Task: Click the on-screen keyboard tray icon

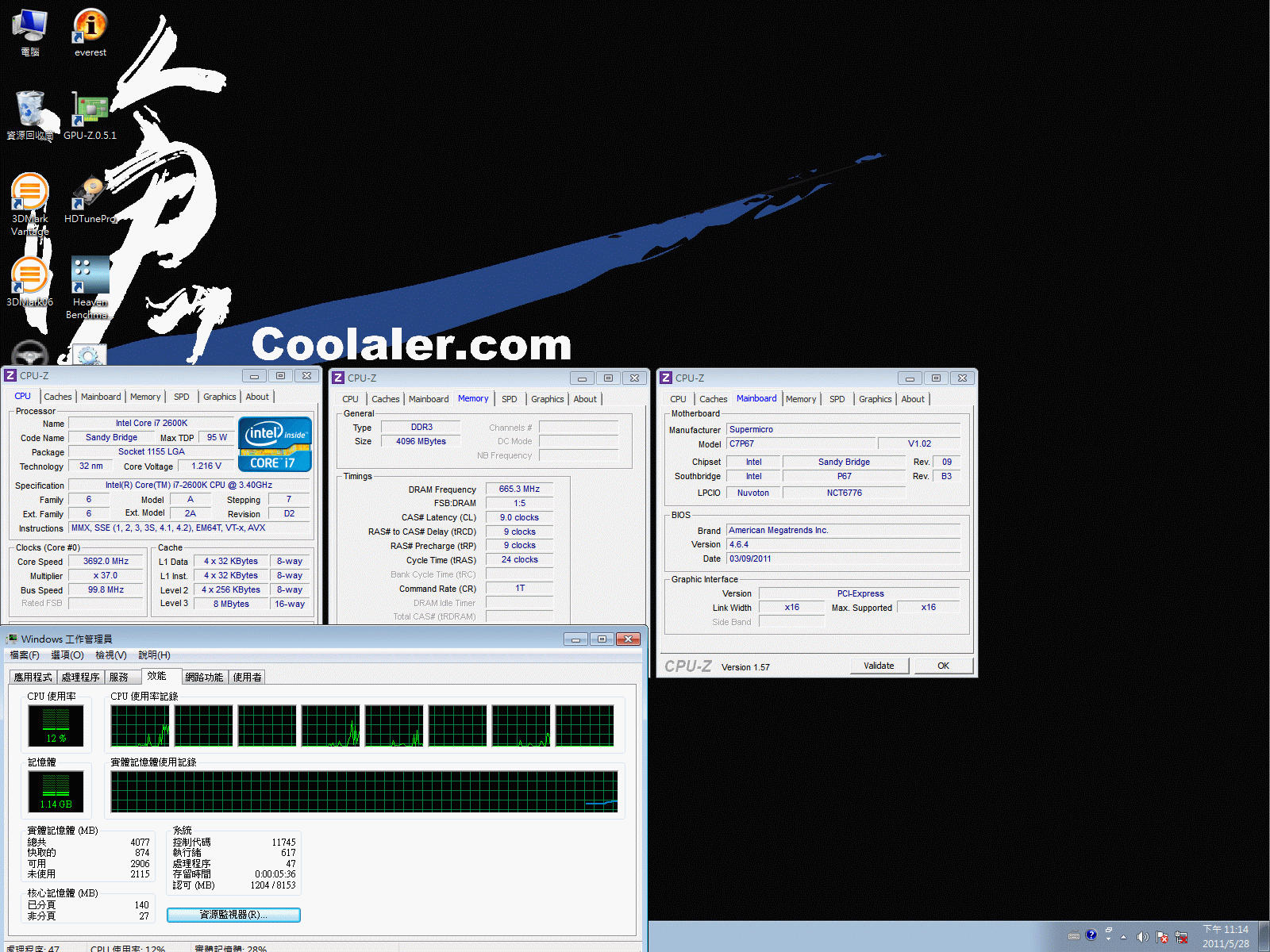Action: tap(1074, 936)
